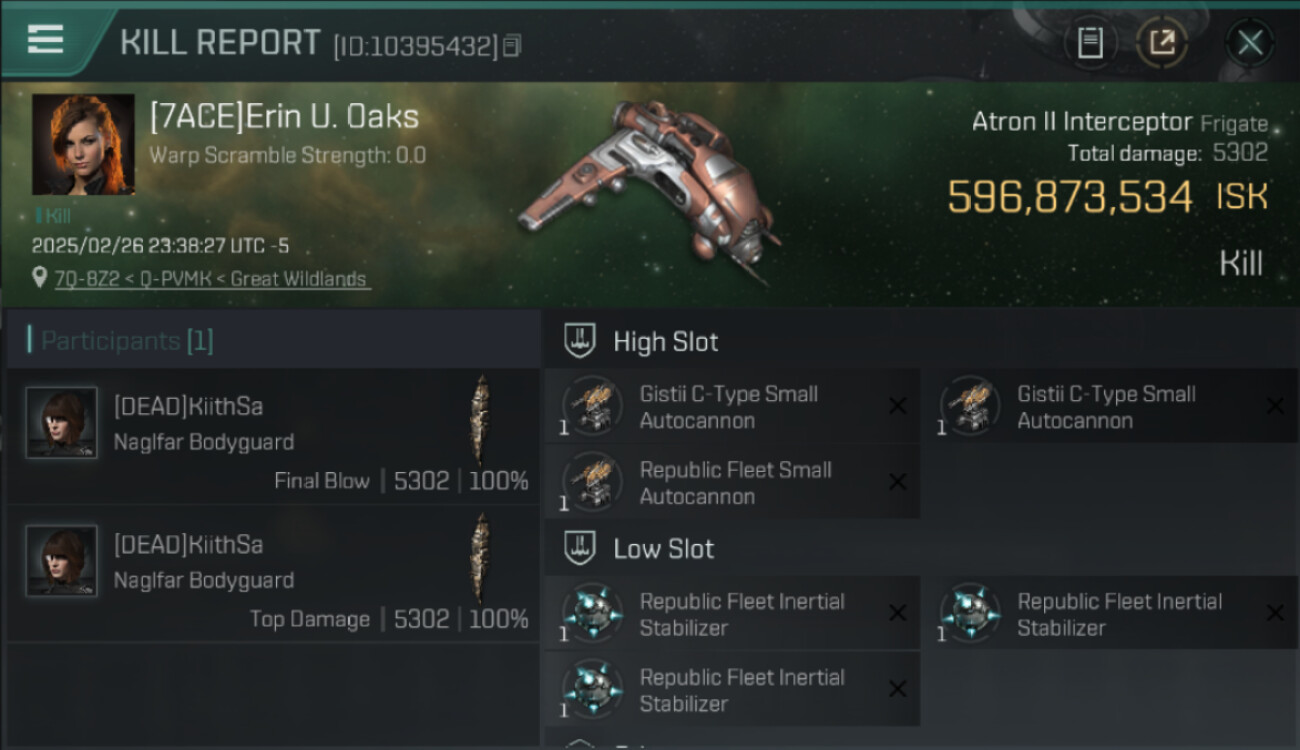Copy the kill report ID
This screenshot has height=750, width=1300.
pyautogui.click(x=512, y=46)
